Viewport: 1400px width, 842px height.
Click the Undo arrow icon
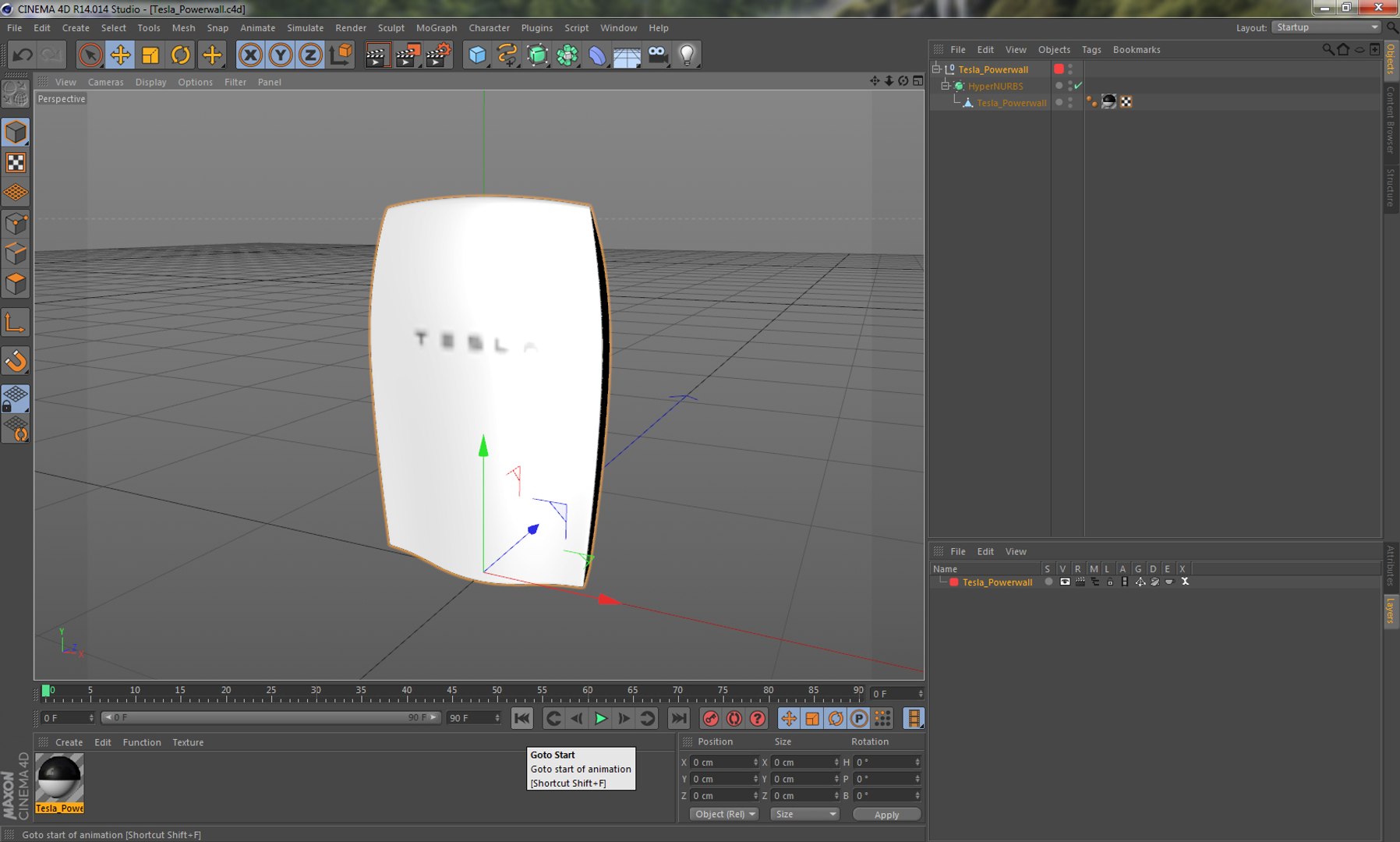tap(23, 55)
